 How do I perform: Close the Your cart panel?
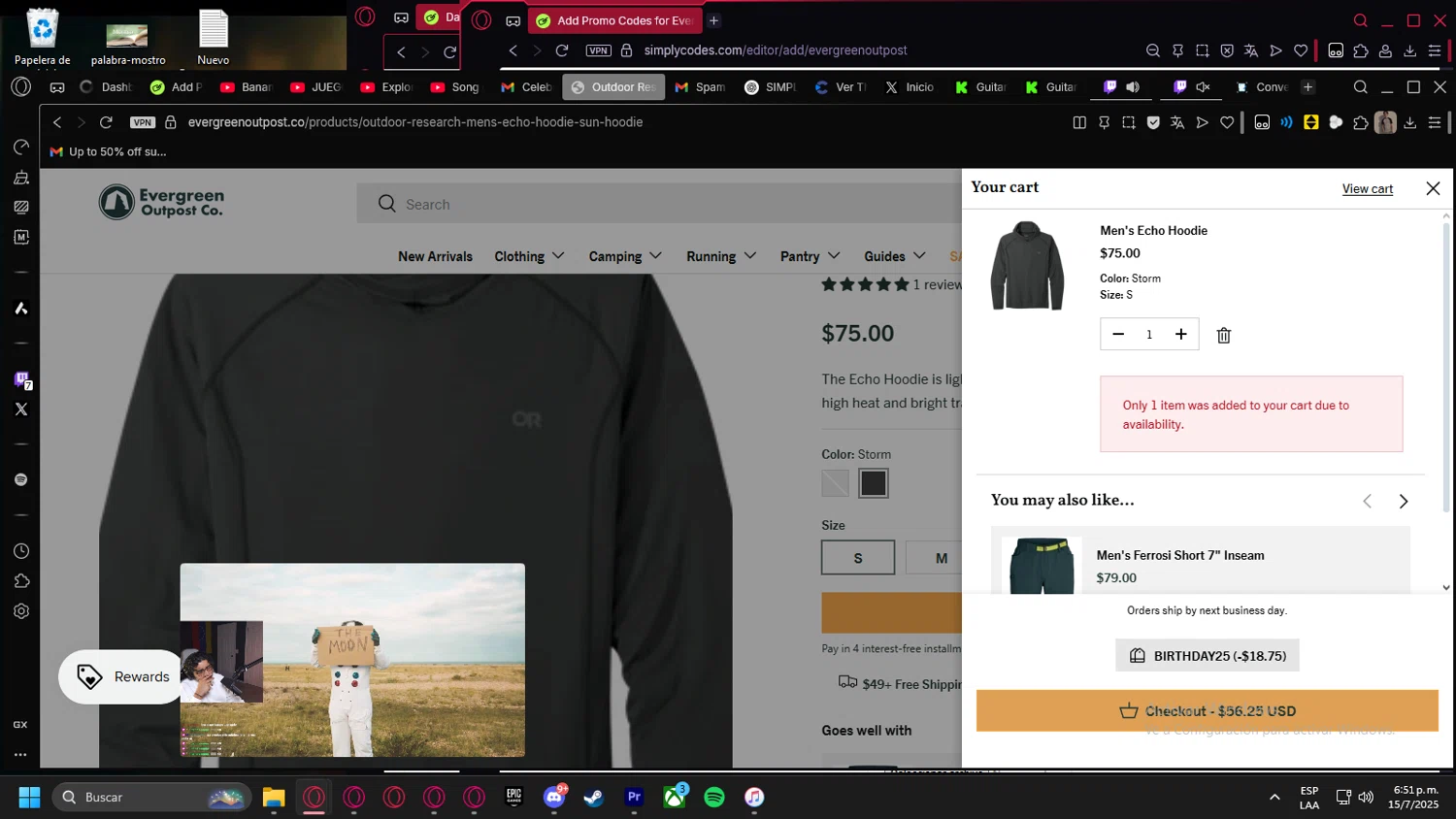tap(1433, 188)
